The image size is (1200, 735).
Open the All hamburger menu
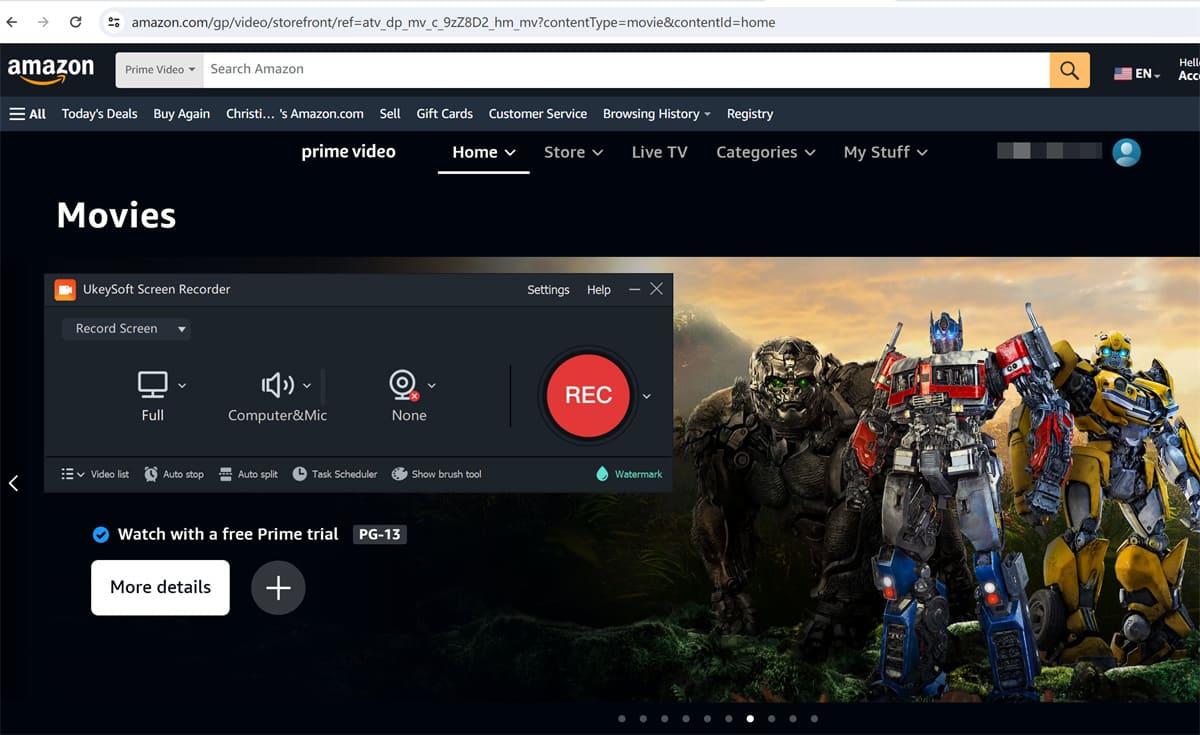[x=28, y=114]
